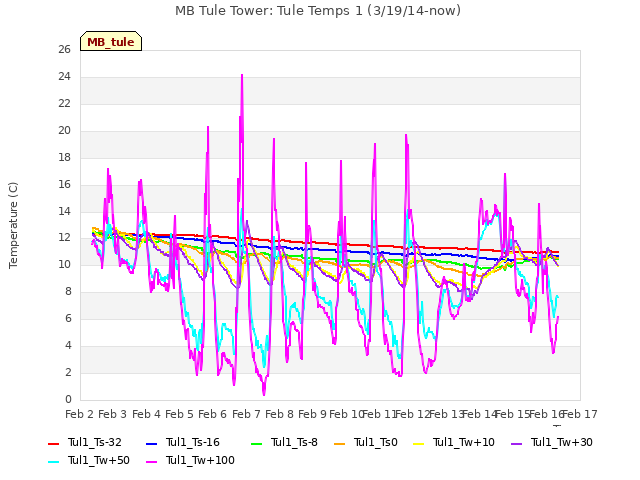
Task: Click the Feb 4 x-axis label
Action: pos(146,414)
